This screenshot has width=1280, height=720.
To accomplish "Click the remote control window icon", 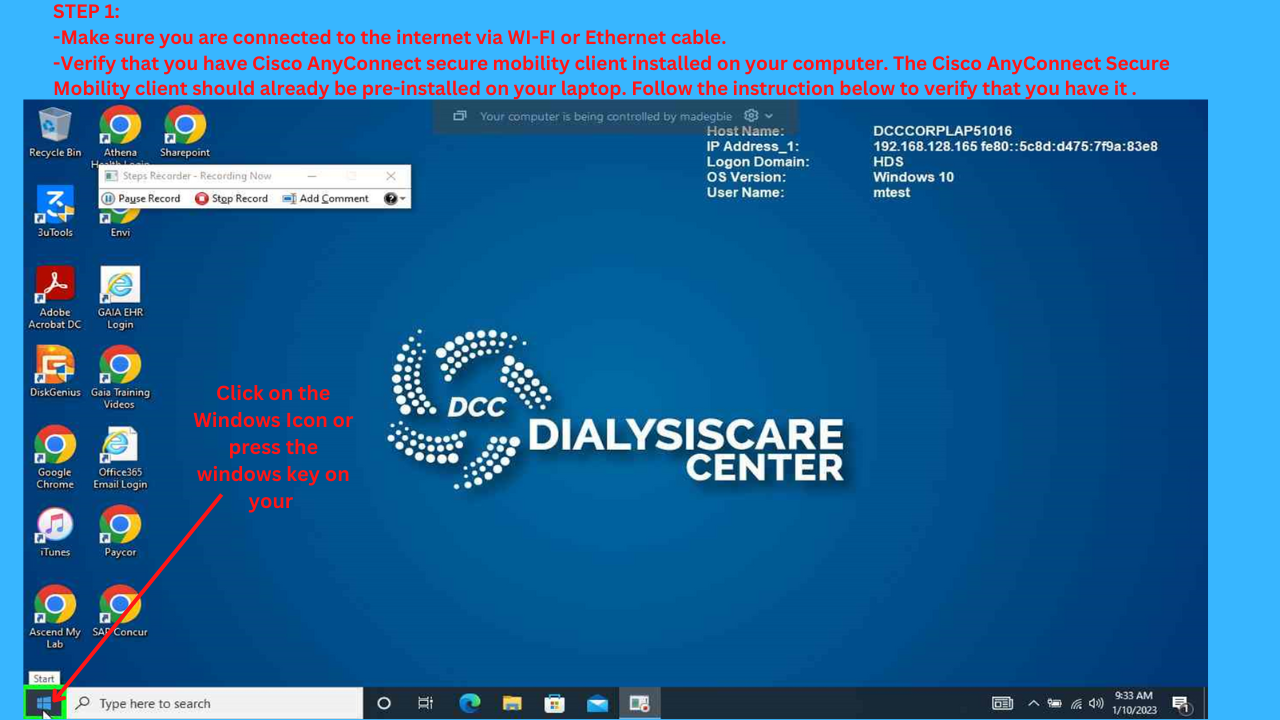I will (x=459, y=116).
